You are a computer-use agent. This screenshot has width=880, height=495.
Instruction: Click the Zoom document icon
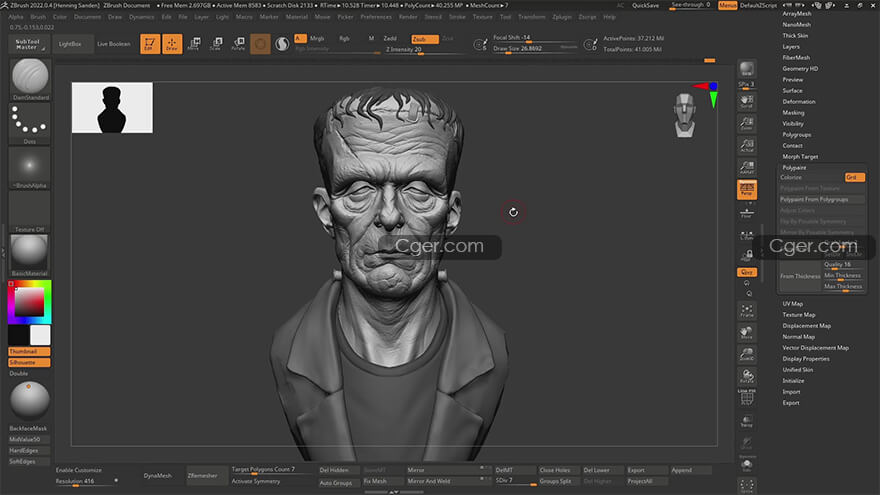click(x=746, y=123)
